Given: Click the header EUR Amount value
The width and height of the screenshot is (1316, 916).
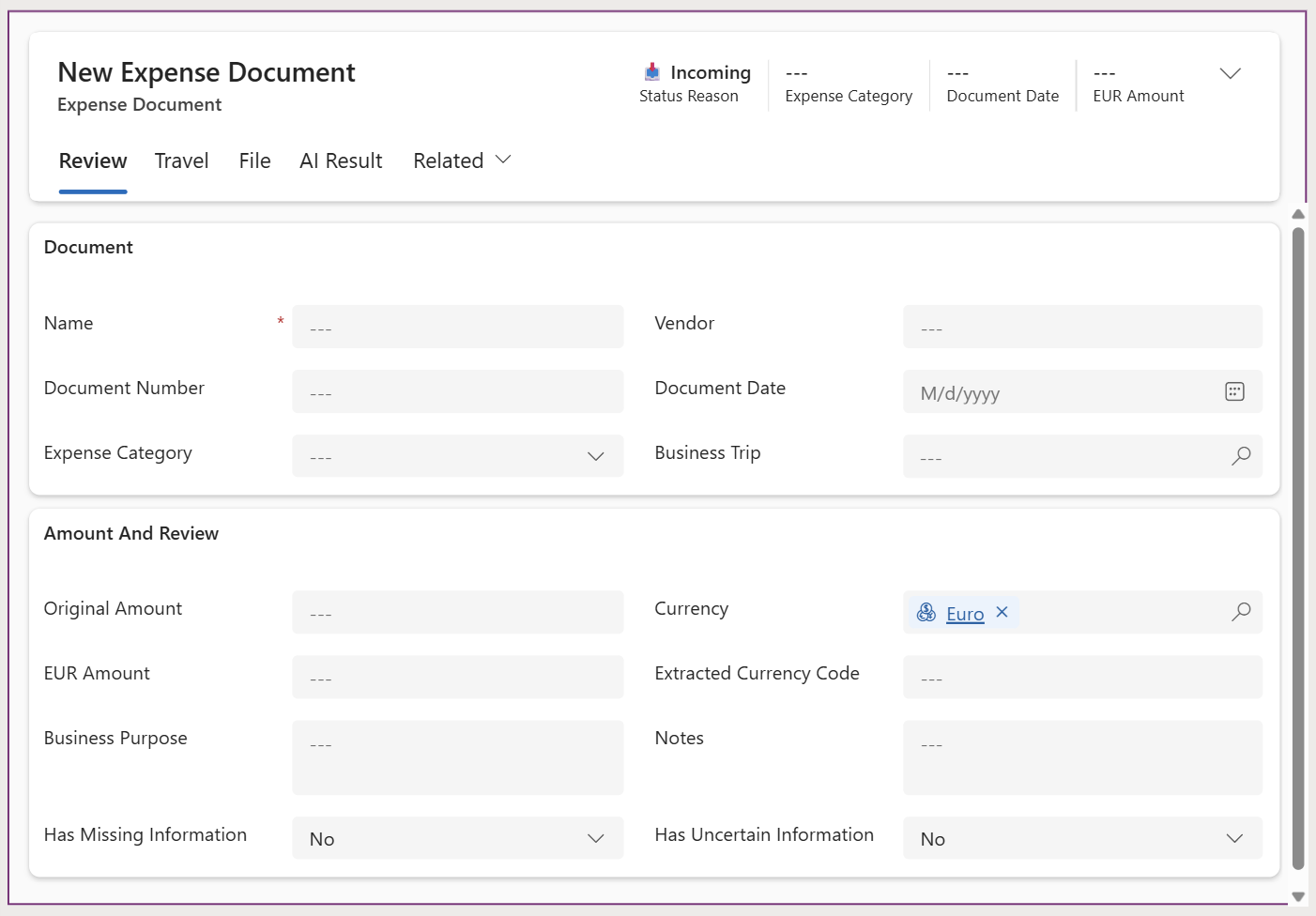Looking at the screenshot, I should 1104,73.
